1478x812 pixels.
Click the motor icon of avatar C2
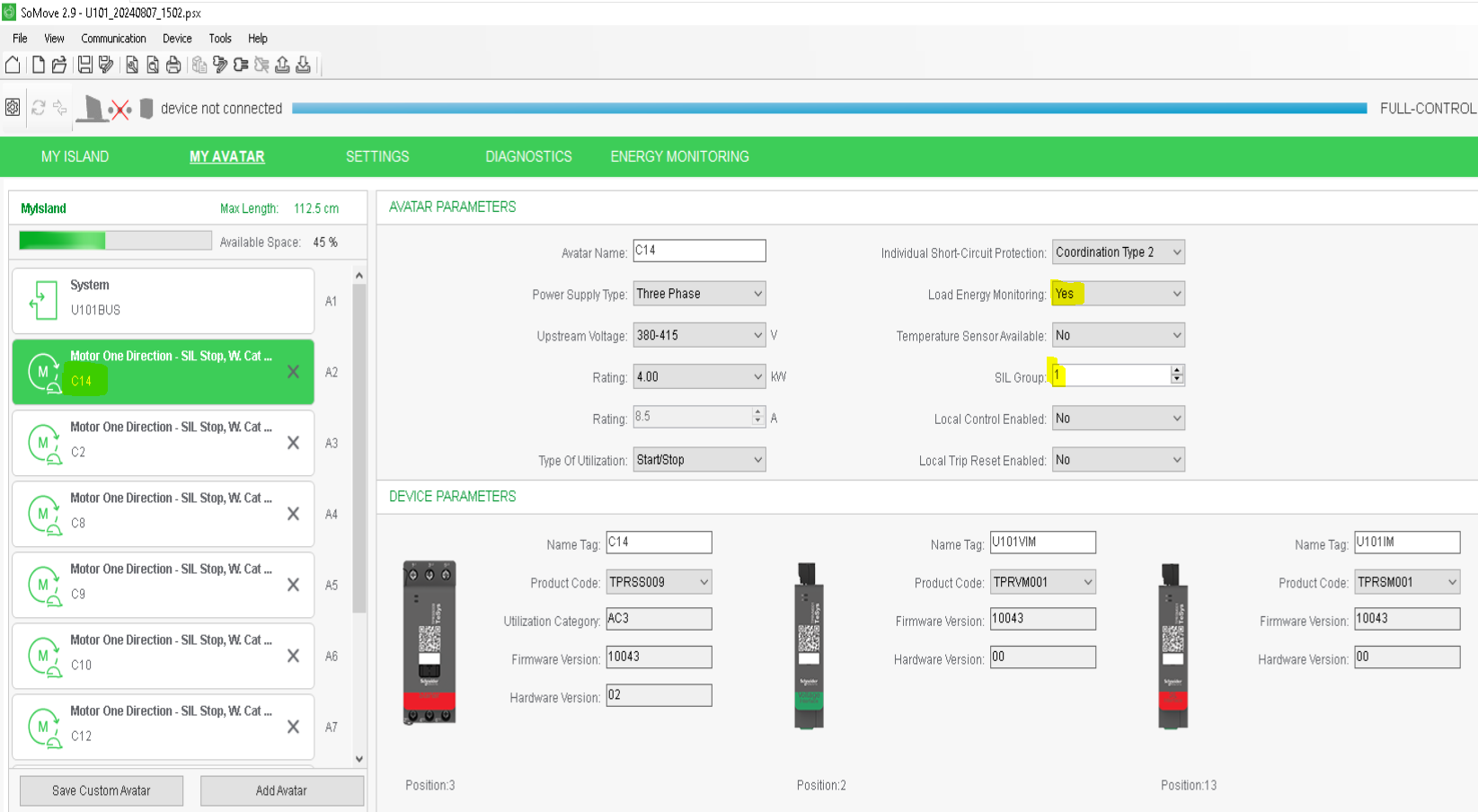click(x=44, y=444)
